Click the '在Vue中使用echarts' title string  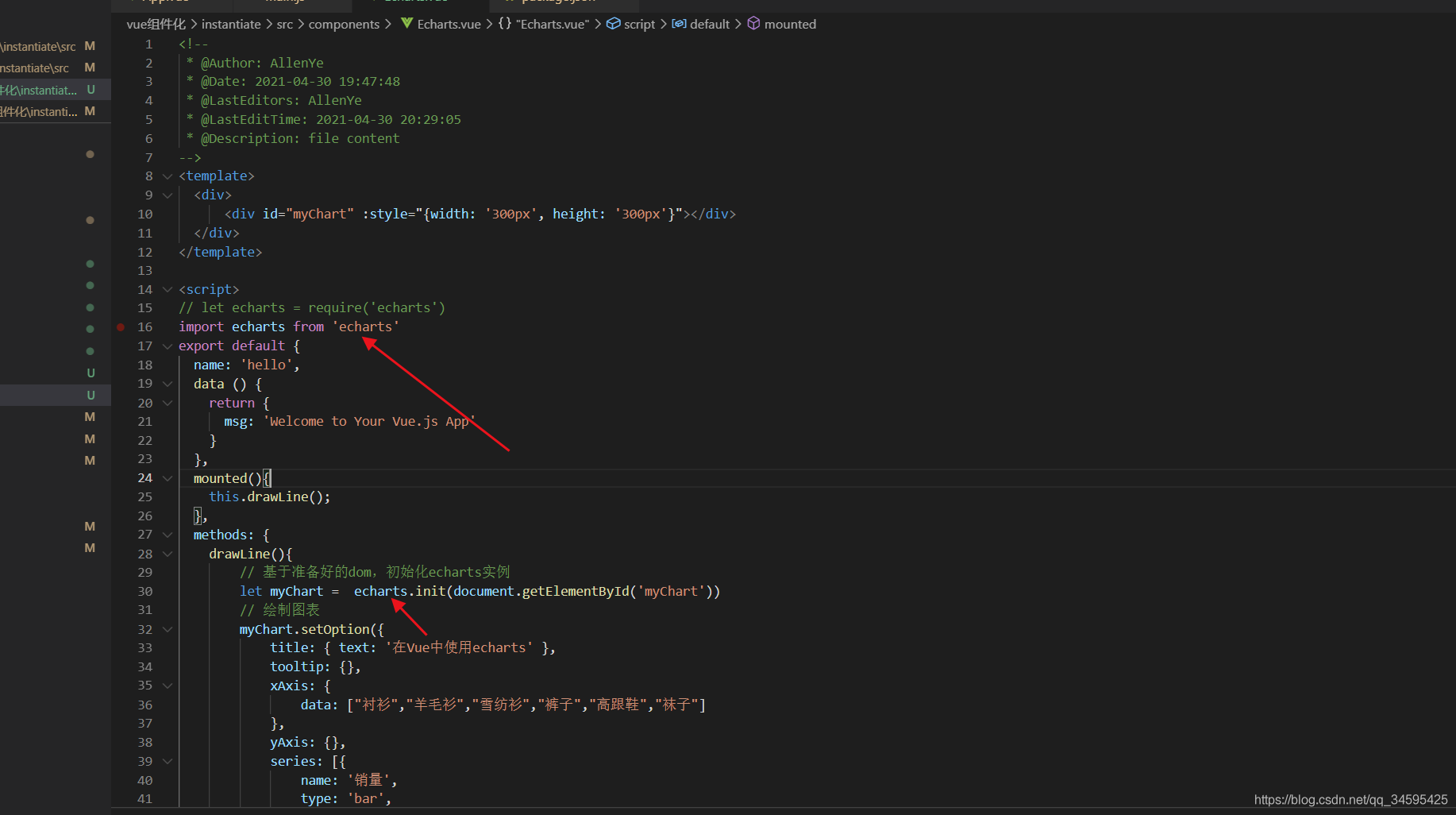pyautogui.click(x=459, y=647)
